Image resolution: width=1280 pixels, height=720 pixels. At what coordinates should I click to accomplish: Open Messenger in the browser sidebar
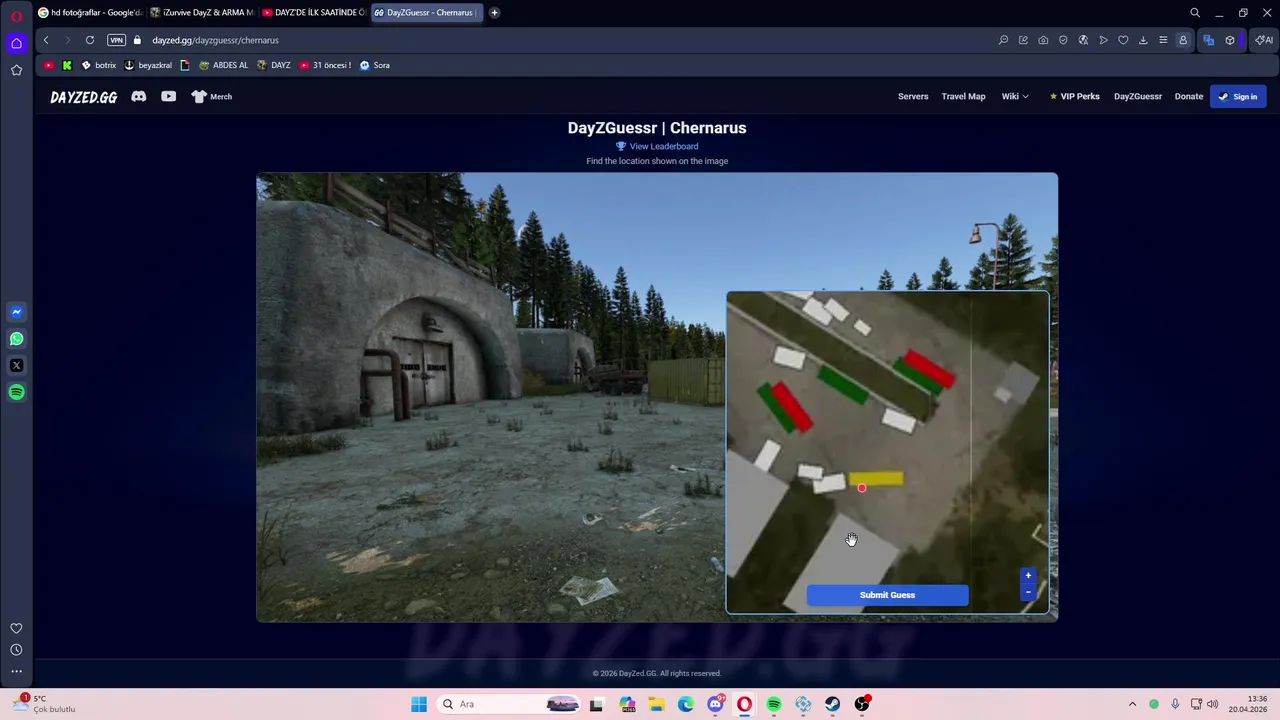pos(16,312)
